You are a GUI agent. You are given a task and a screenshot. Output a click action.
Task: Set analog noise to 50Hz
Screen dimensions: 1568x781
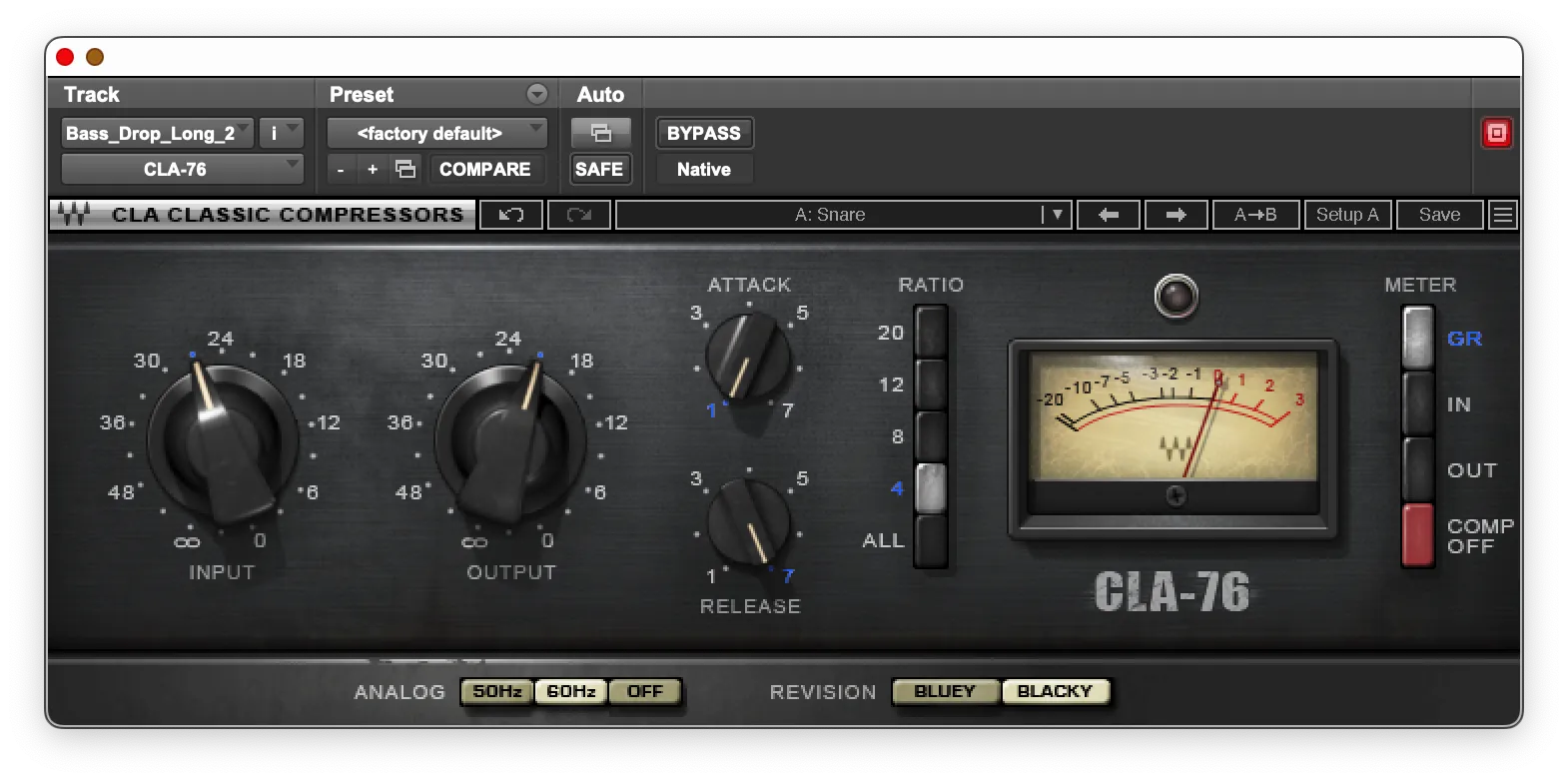[497, 691]
